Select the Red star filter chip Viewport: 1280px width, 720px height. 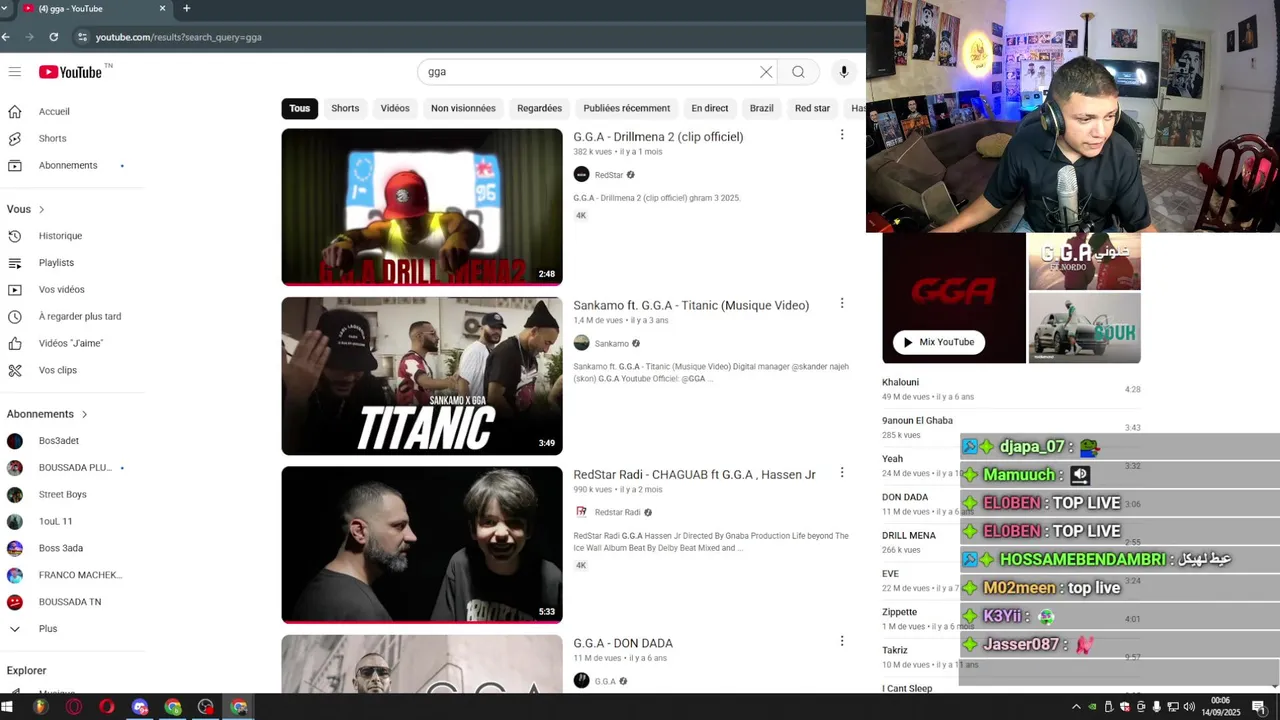pyautogui.click(x=812, y=108)
